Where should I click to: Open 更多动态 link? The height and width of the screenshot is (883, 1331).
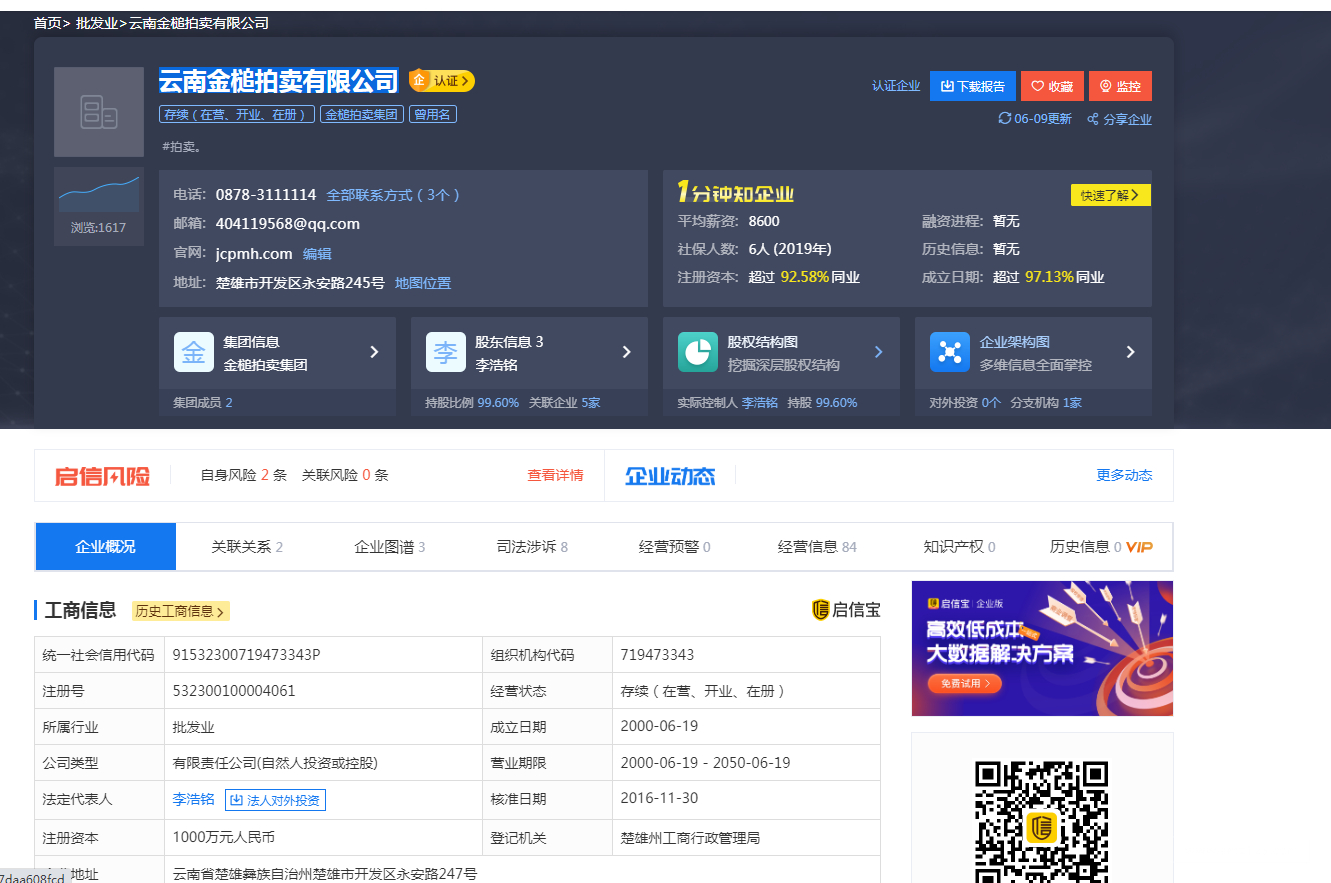(1124, 475)
